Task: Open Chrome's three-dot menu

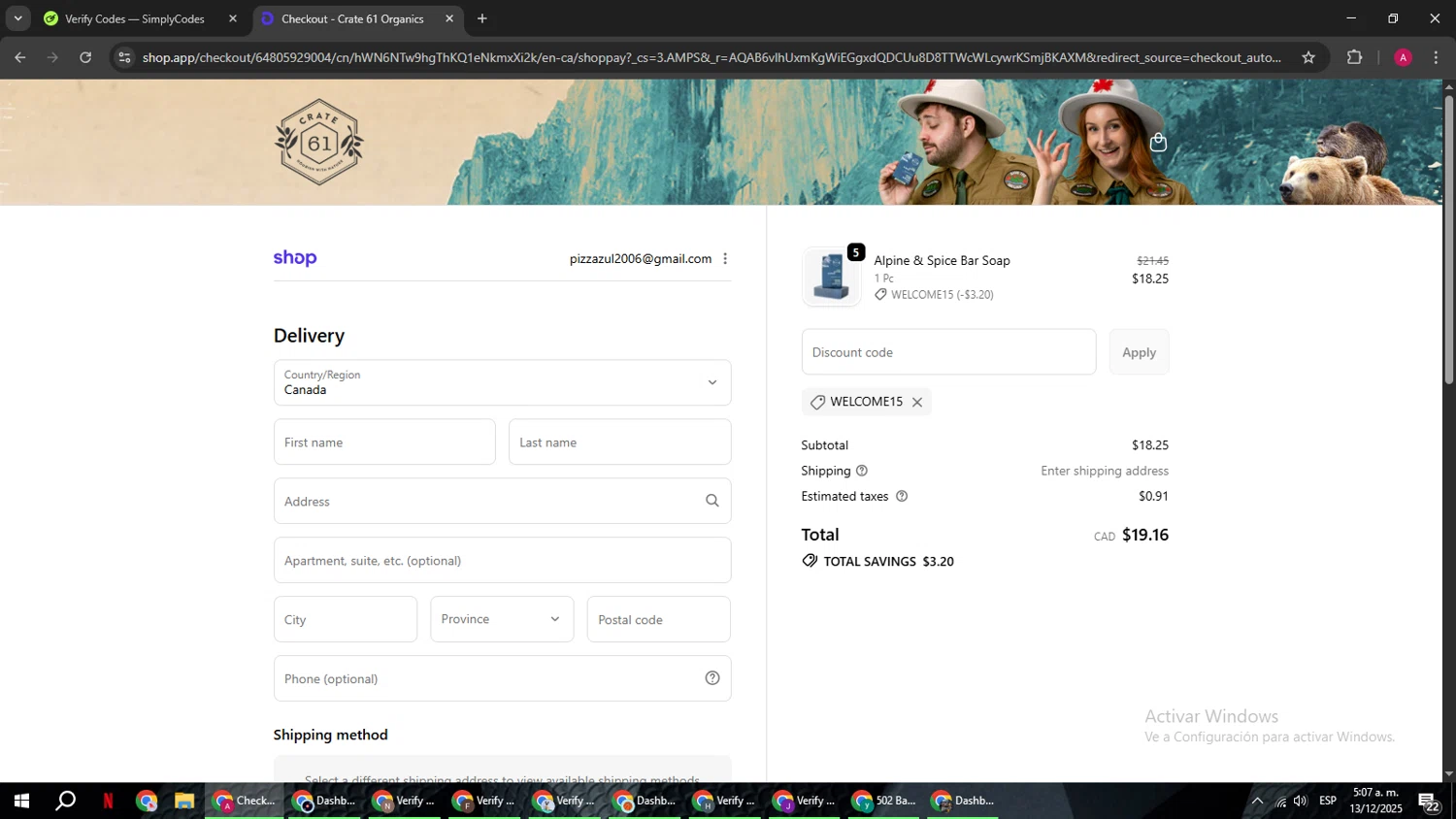Action: (x=1437, y=57)
